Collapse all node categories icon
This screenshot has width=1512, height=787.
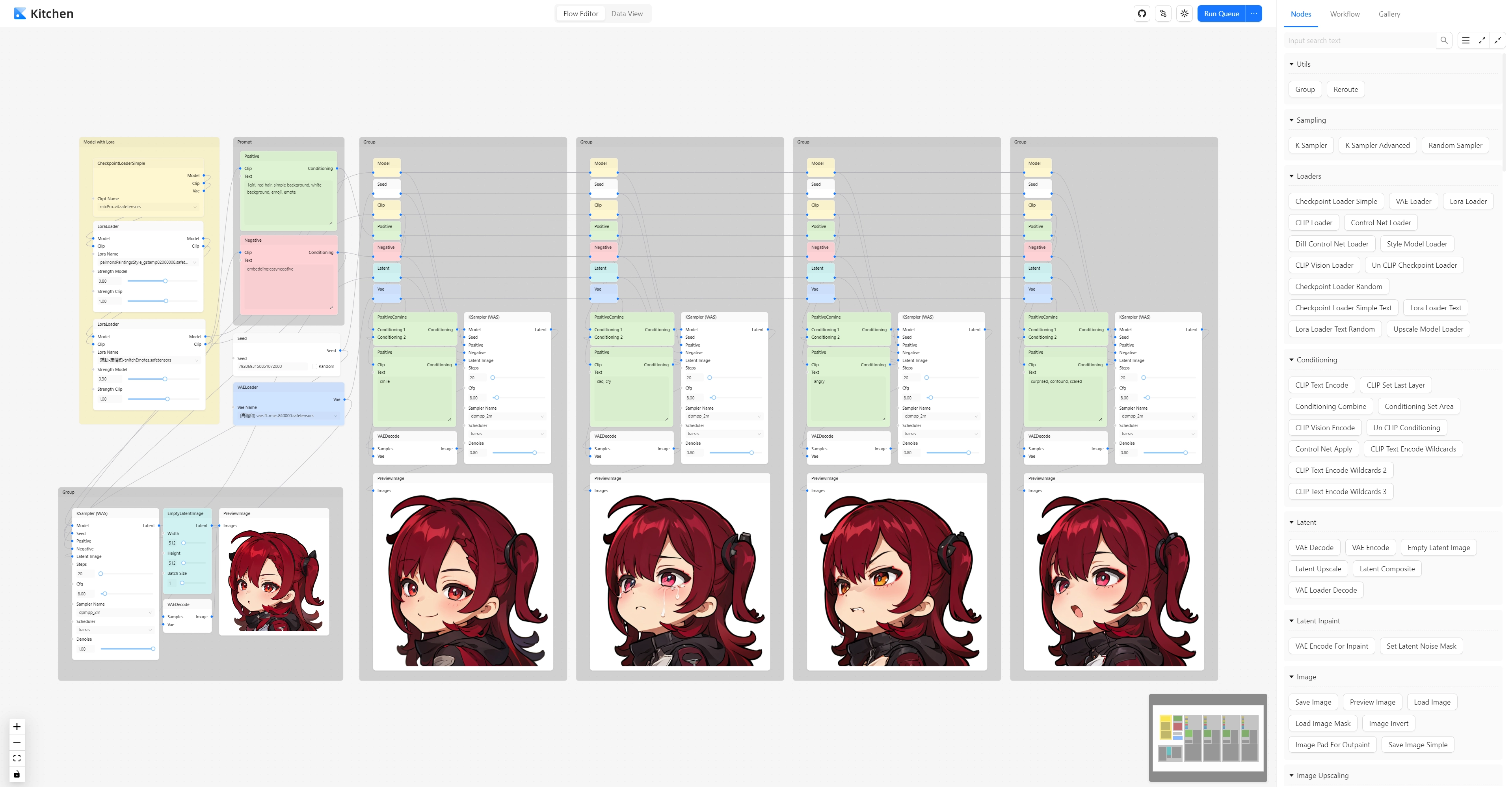(x=1498, y=41)
